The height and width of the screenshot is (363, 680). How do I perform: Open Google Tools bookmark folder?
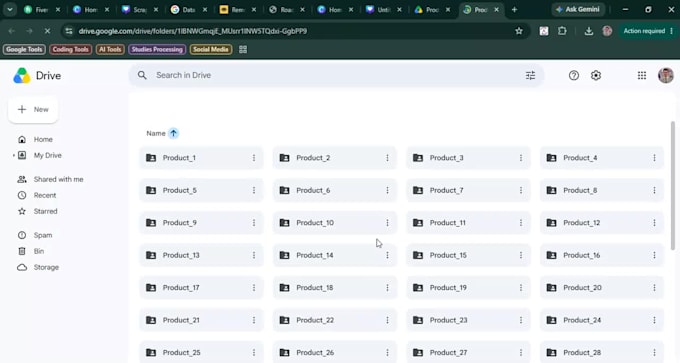coord(24,49)
